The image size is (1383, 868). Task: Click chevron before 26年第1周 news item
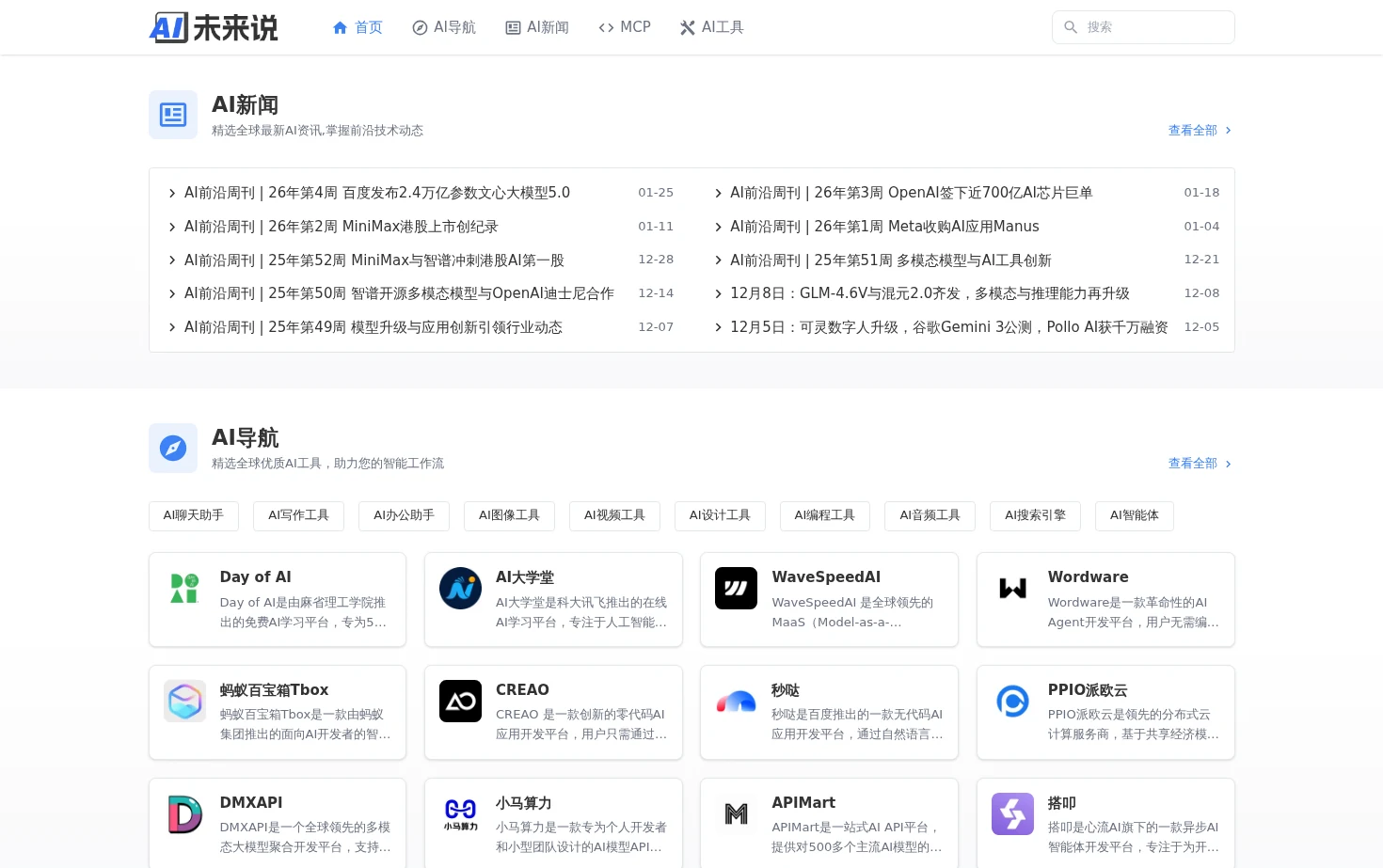[x=718, y=228]
